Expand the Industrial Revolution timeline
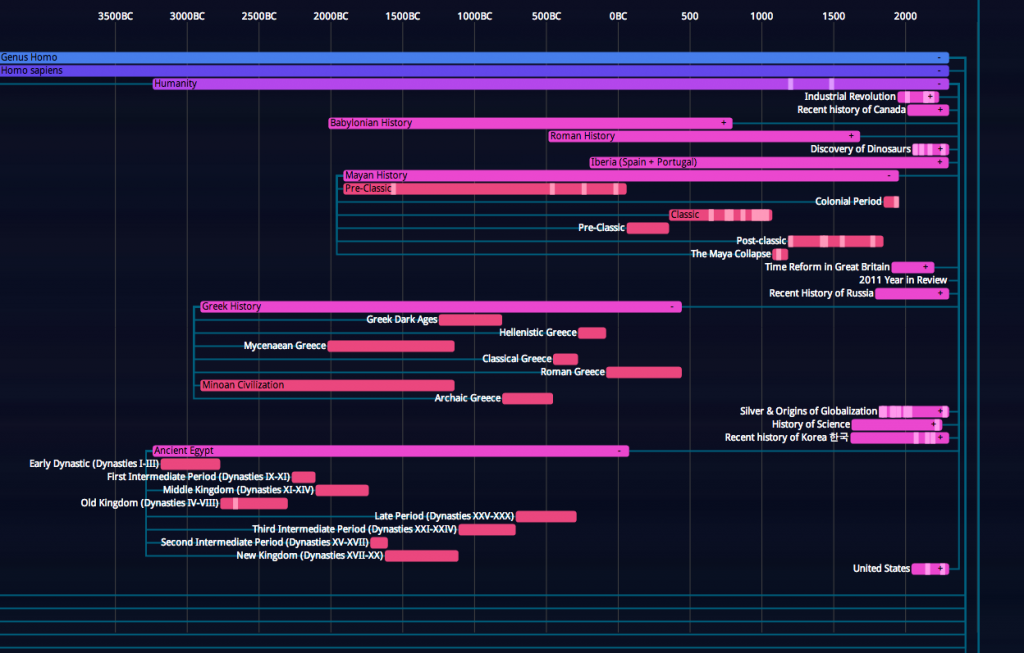Screen dimensions: 1024x653 930,97
